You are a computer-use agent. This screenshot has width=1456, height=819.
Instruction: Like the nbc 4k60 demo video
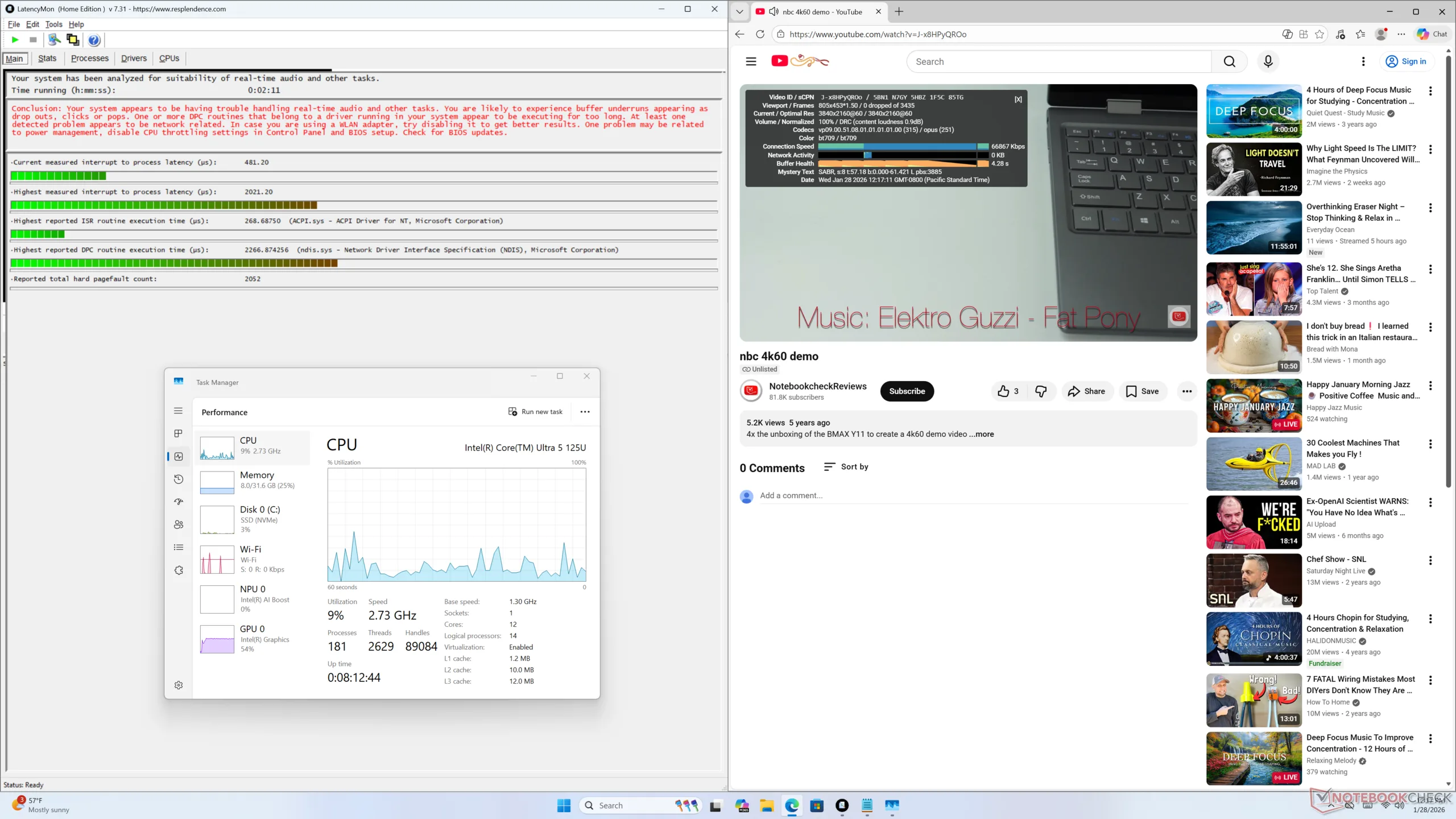tap(1008, 391)
